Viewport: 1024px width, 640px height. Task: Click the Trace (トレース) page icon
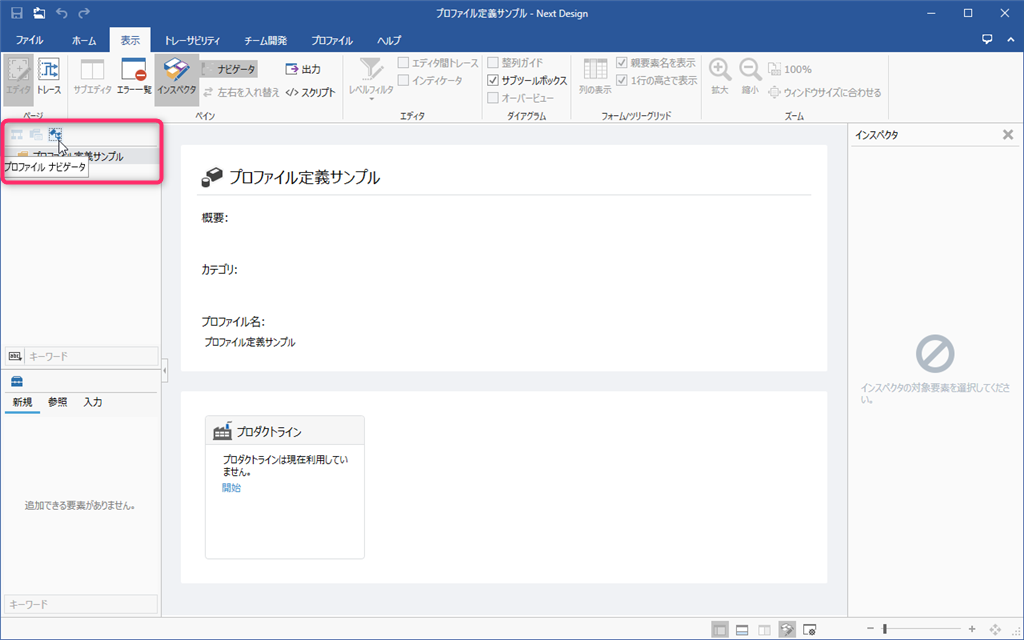49,77
